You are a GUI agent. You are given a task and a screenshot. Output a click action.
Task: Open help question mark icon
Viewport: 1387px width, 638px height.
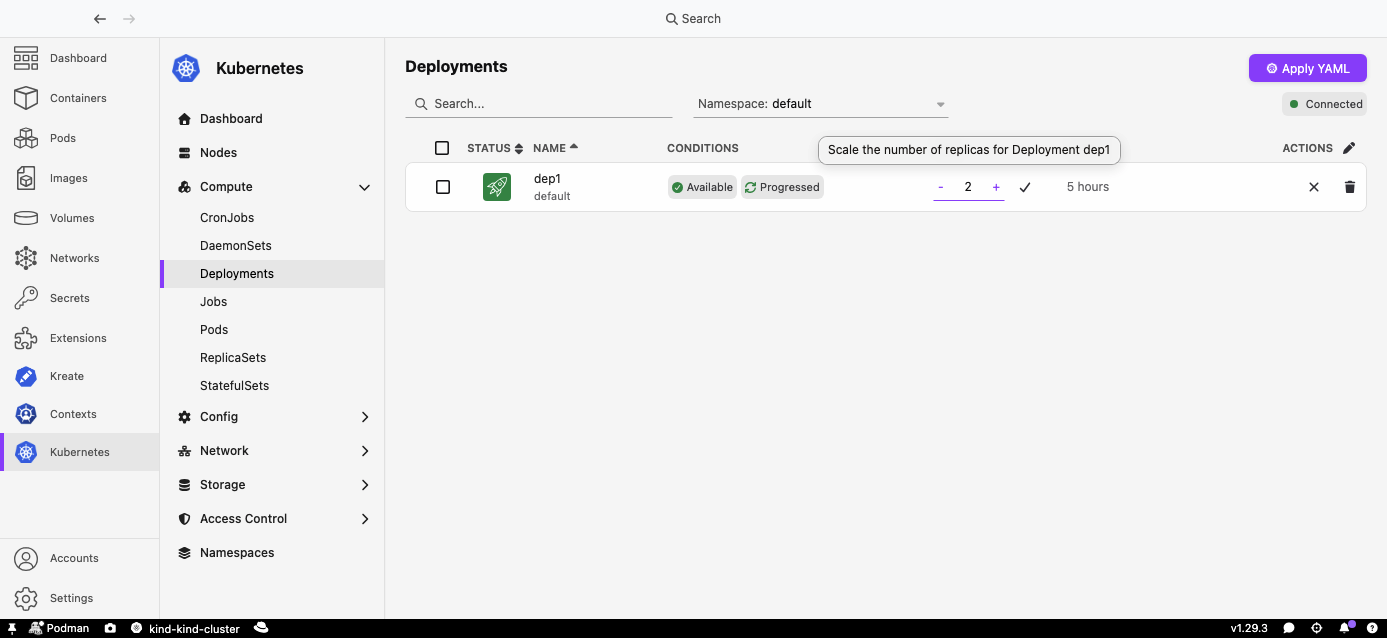click(1373, 628)
